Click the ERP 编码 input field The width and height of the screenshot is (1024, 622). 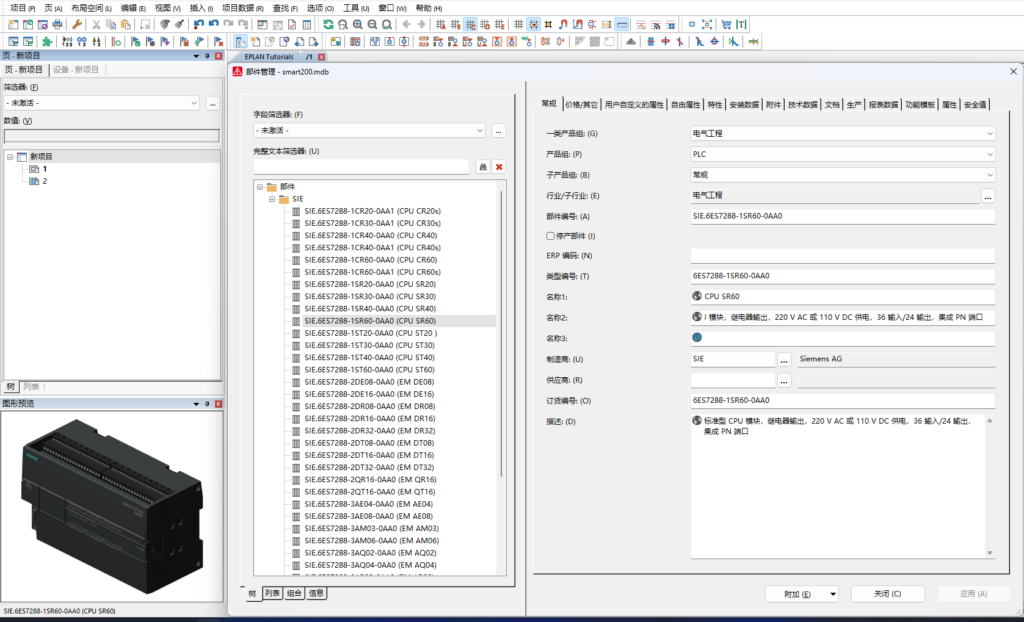coord(842,255)
